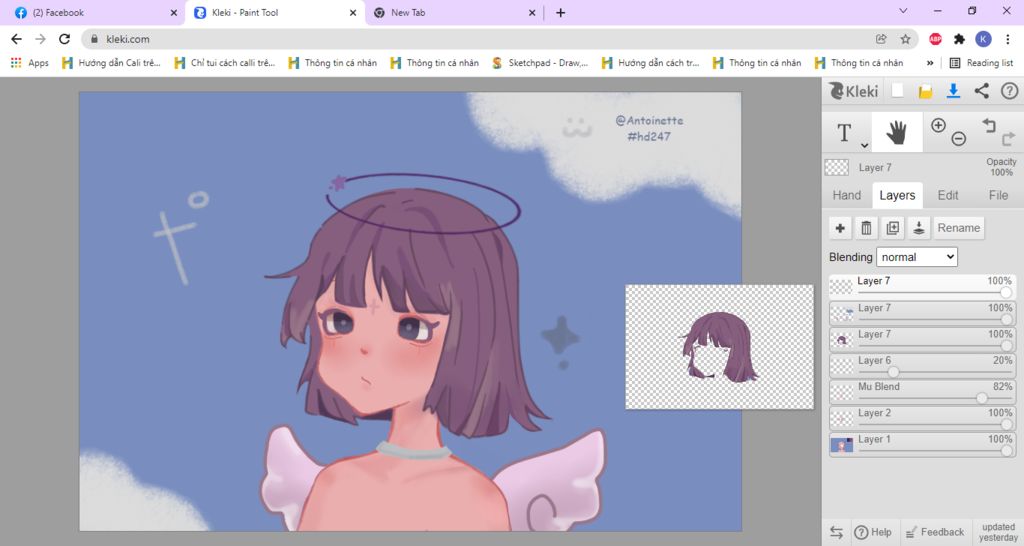
Task: Select the Text tool
Action: (844, 133)
